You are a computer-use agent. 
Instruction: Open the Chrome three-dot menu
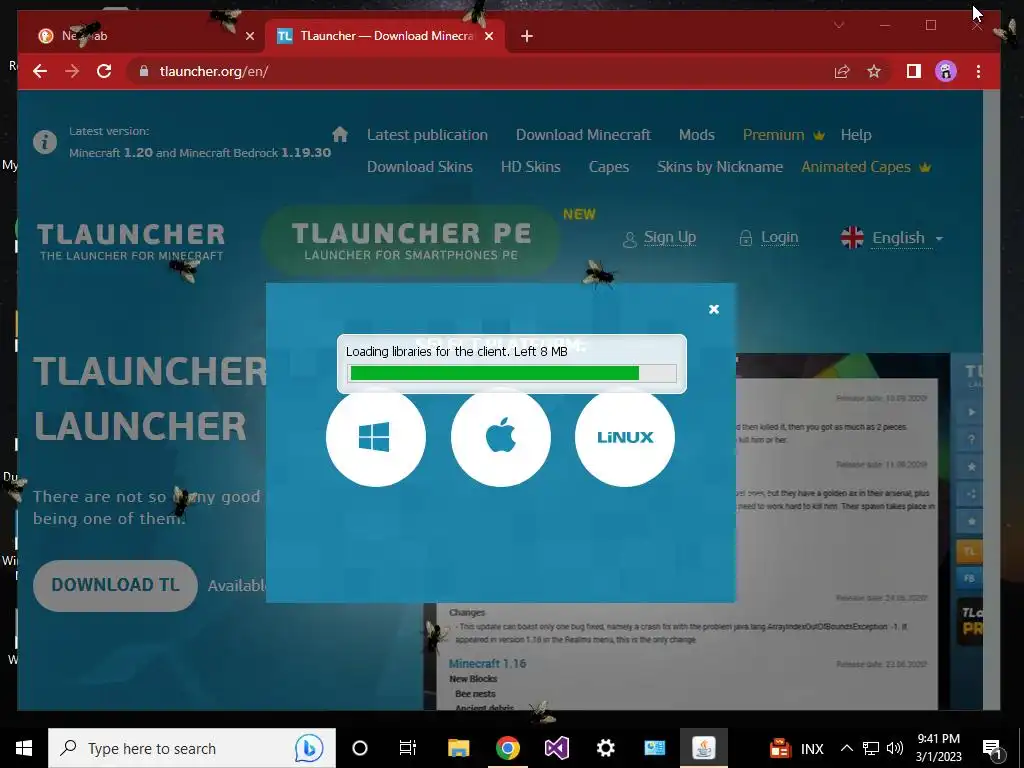click(x=978, y=71)
